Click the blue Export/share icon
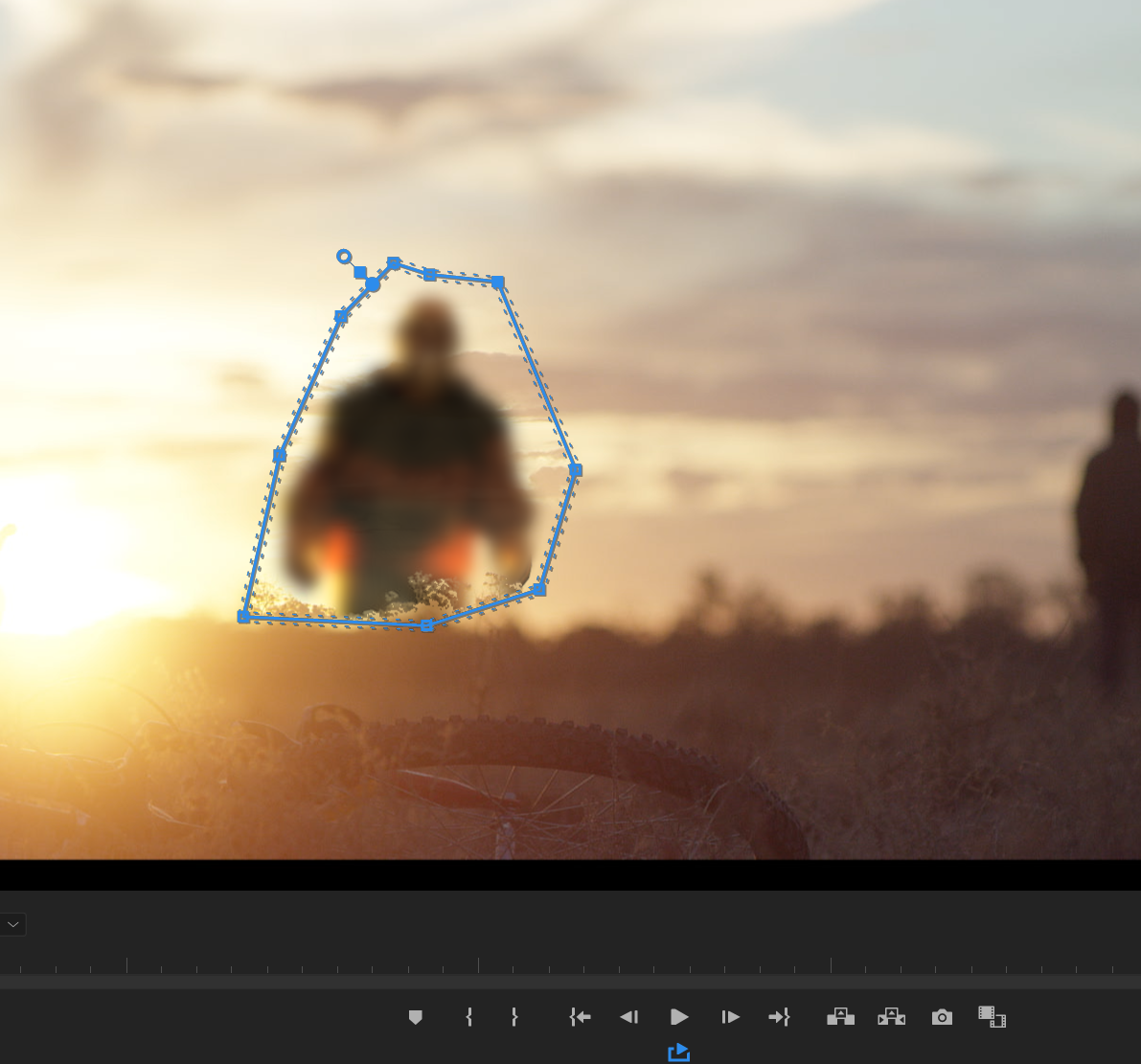The width and height of the screenshot is (1141, 1064). pos(679,1053)
